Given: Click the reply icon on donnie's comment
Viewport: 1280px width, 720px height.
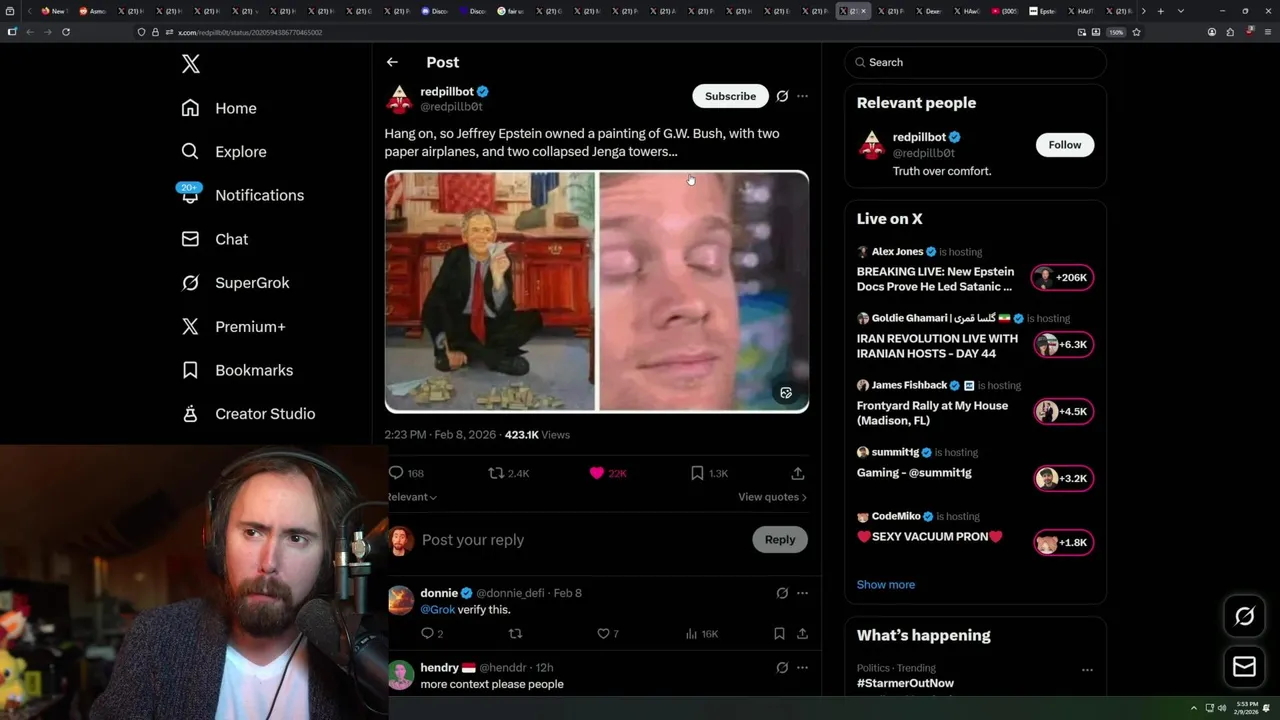Looking at the screenshot, I should click(427, 634).
